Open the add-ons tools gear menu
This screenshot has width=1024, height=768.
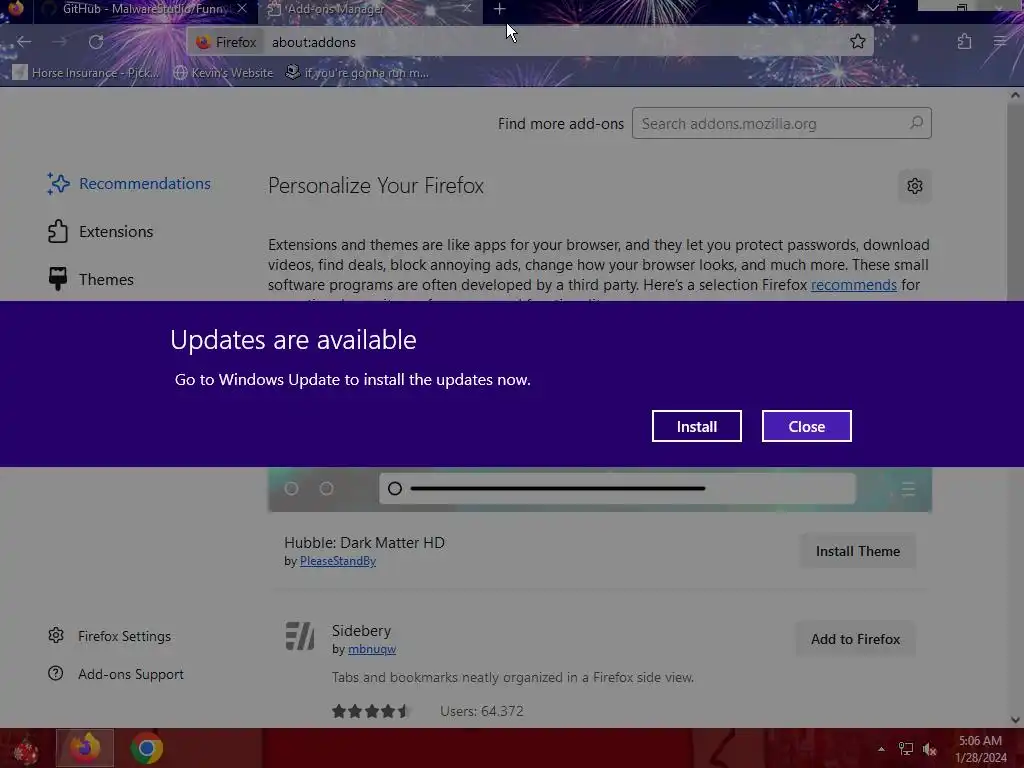pyautogui.click(x=914, y=186)
